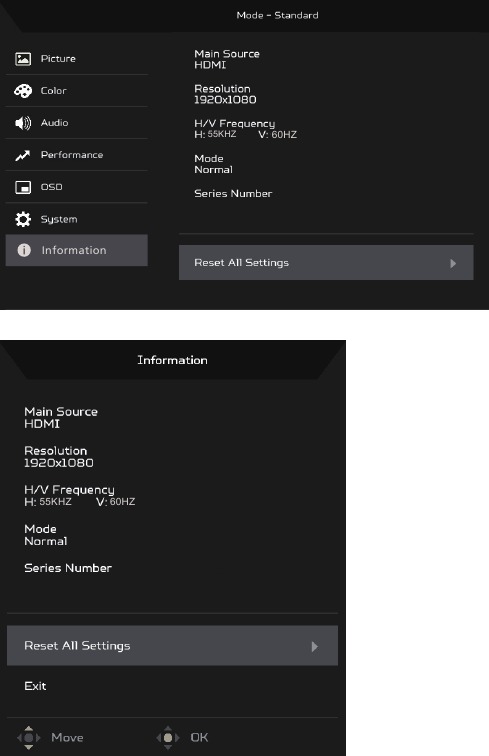Click the Mode - Standard header
489x756 pixels.
[277, 15]
